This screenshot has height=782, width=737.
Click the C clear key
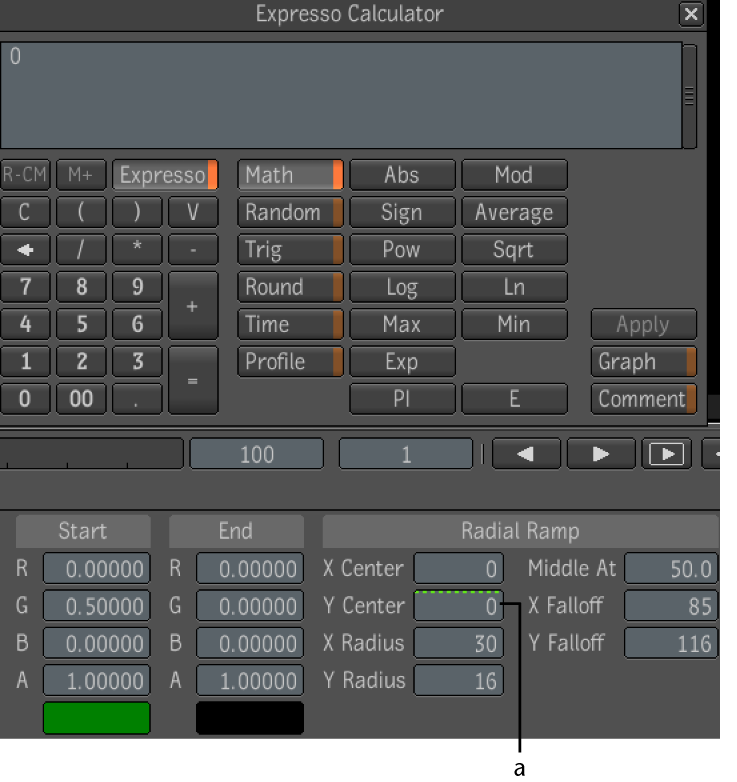coord(25,212)
